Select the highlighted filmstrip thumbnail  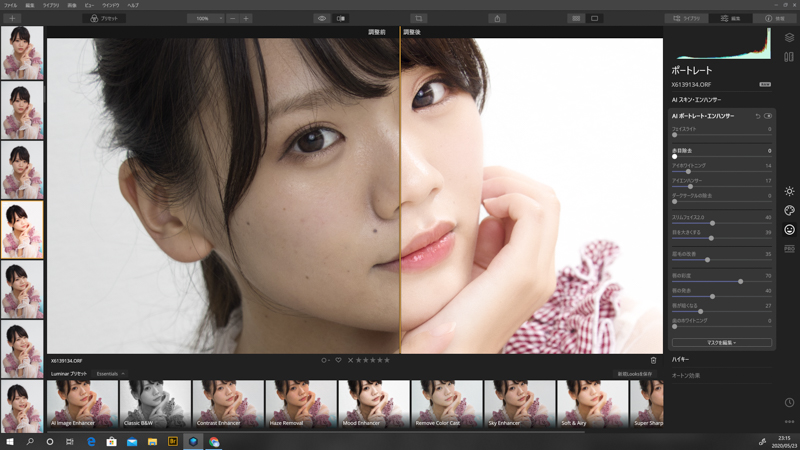pos(22,230)
